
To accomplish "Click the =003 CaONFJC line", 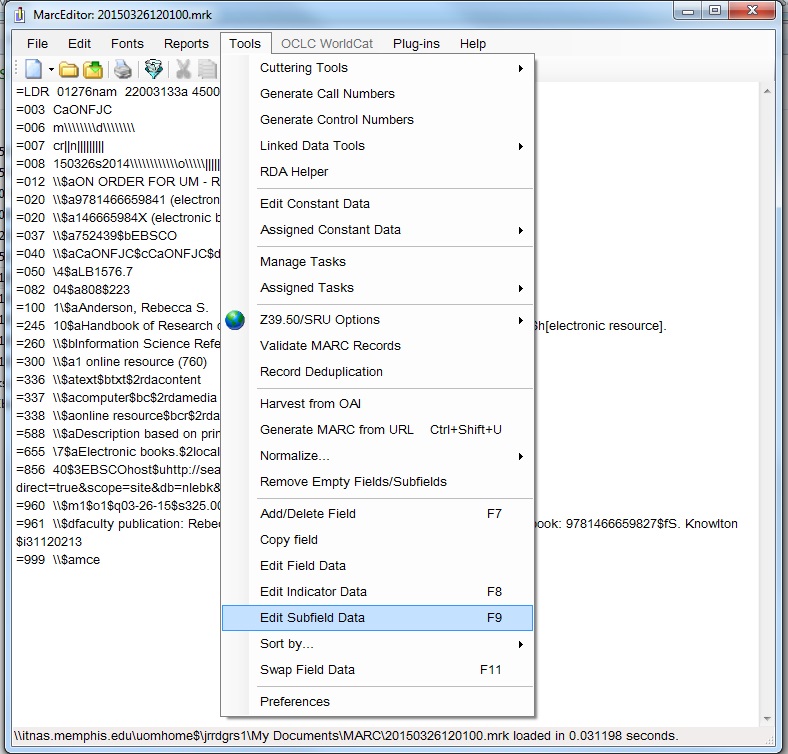I will (64, 110).
